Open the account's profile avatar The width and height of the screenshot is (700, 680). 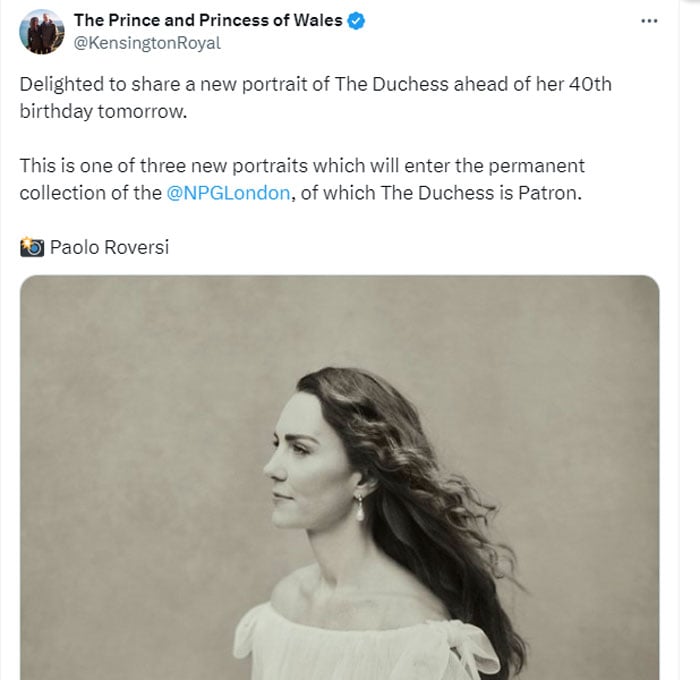click(40, 32)
